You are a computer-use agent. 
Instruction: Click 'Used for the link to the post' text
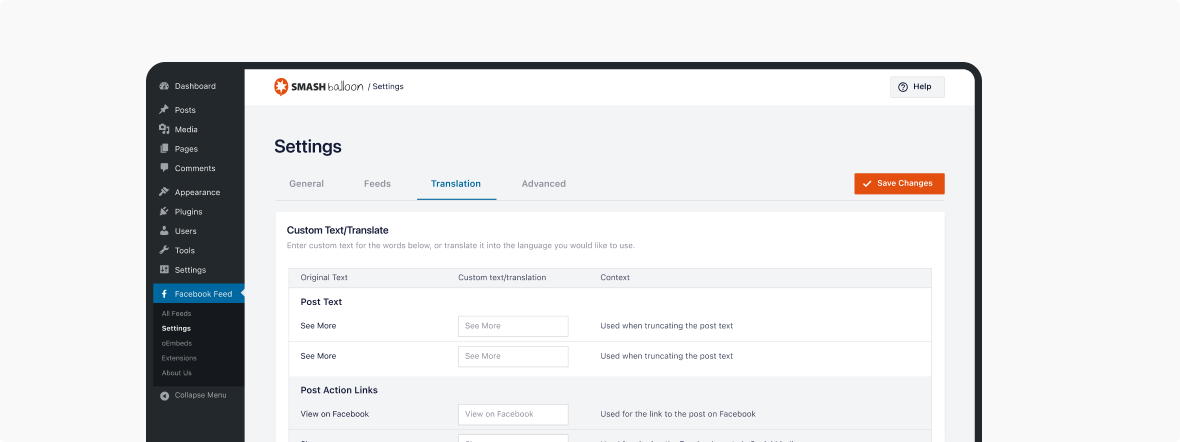coord(678,414)
